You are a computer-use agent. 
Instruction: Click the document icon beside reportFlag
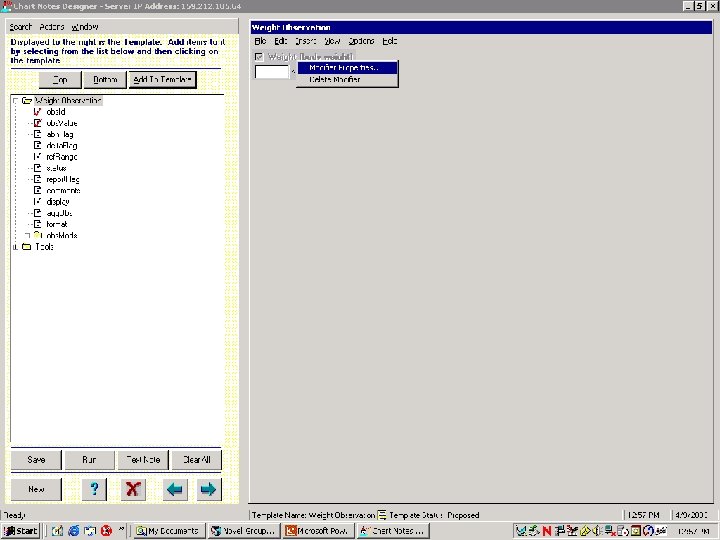[x=37, y=179]
